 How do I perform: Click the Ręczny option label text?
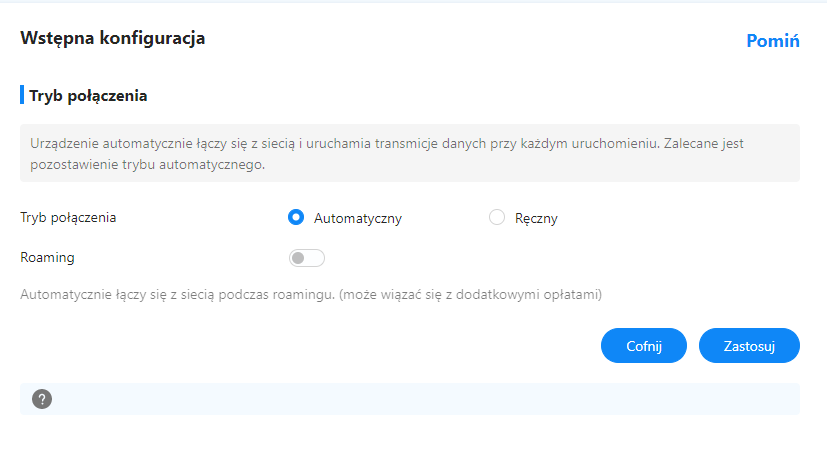(x=536, y=218)
